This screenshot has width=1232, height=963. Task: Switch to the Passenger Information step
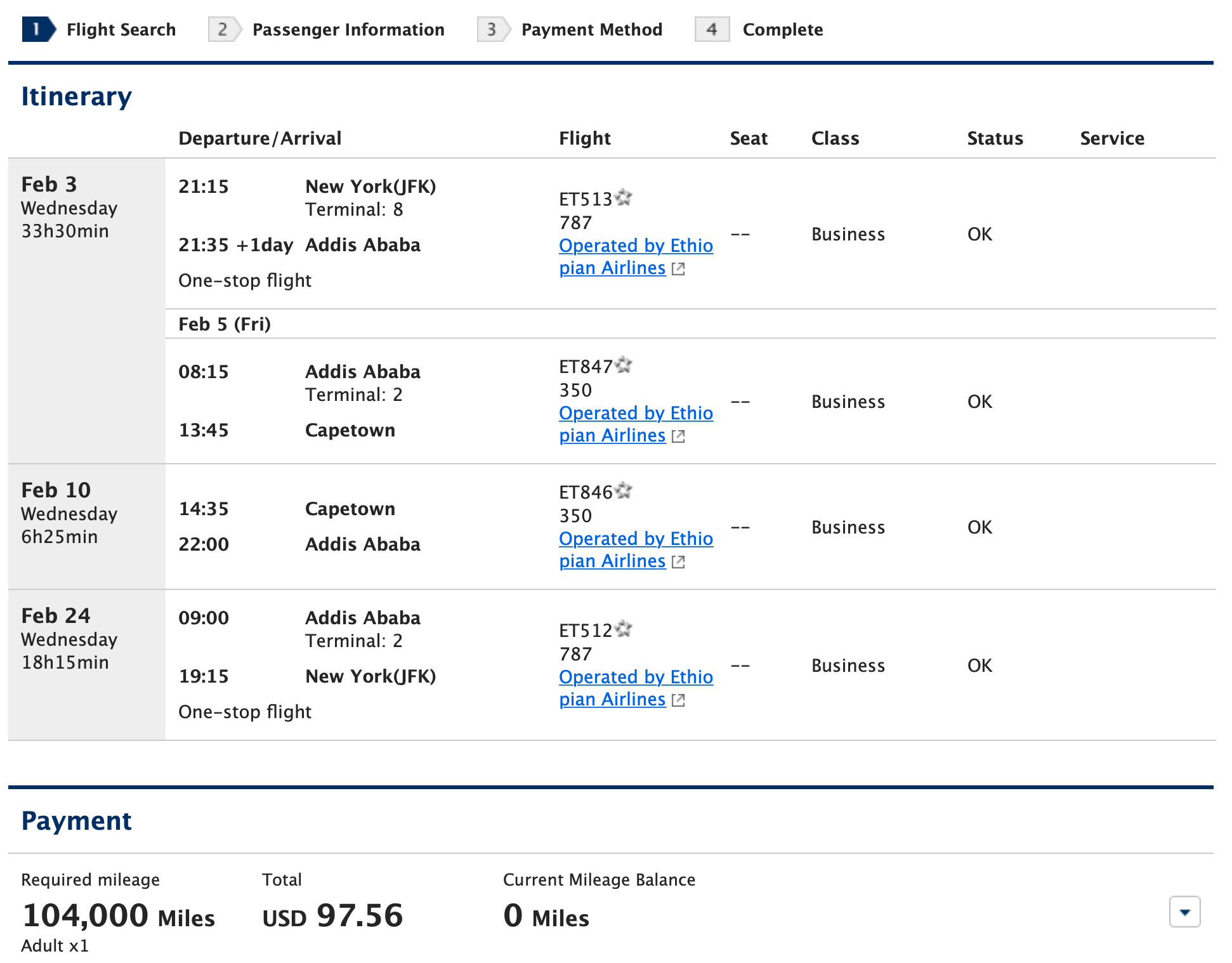[348, 29]
